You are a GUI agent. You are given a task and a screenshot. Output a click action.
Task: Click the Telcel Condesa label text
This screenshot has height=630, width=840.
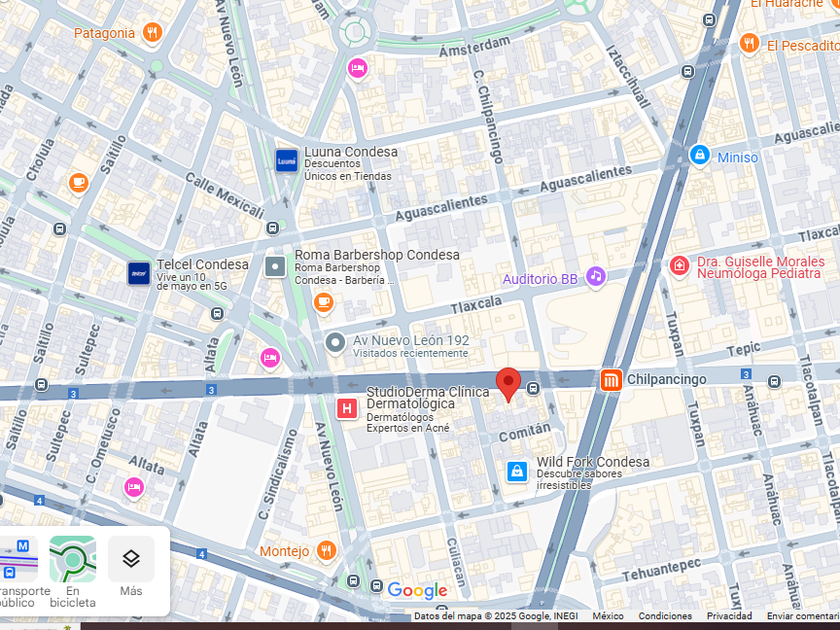202,265
